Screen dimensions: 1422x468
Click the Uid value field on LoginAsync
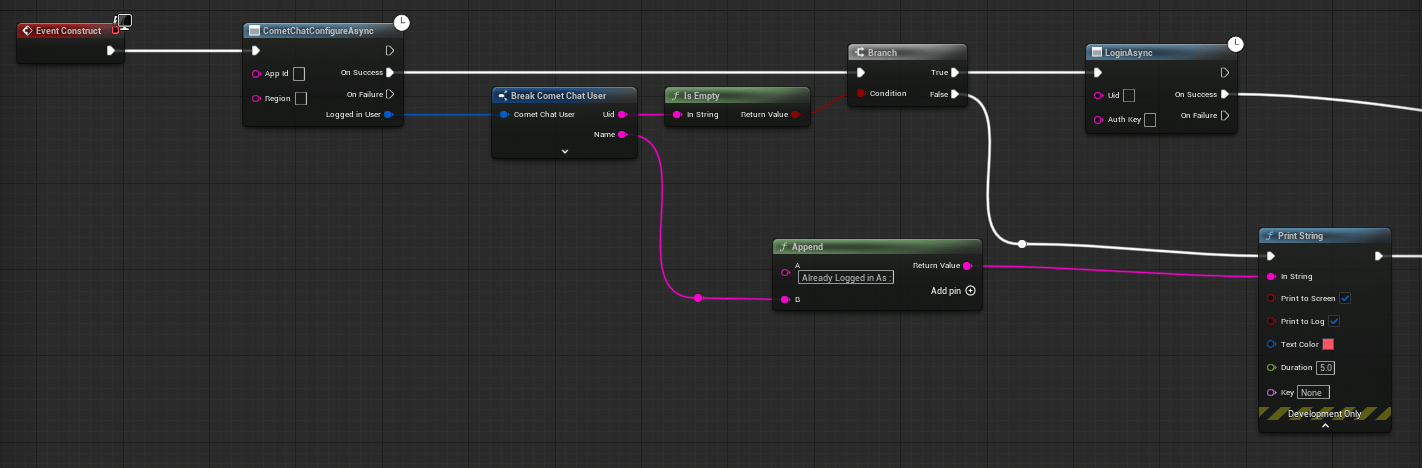click(1129, 95)
